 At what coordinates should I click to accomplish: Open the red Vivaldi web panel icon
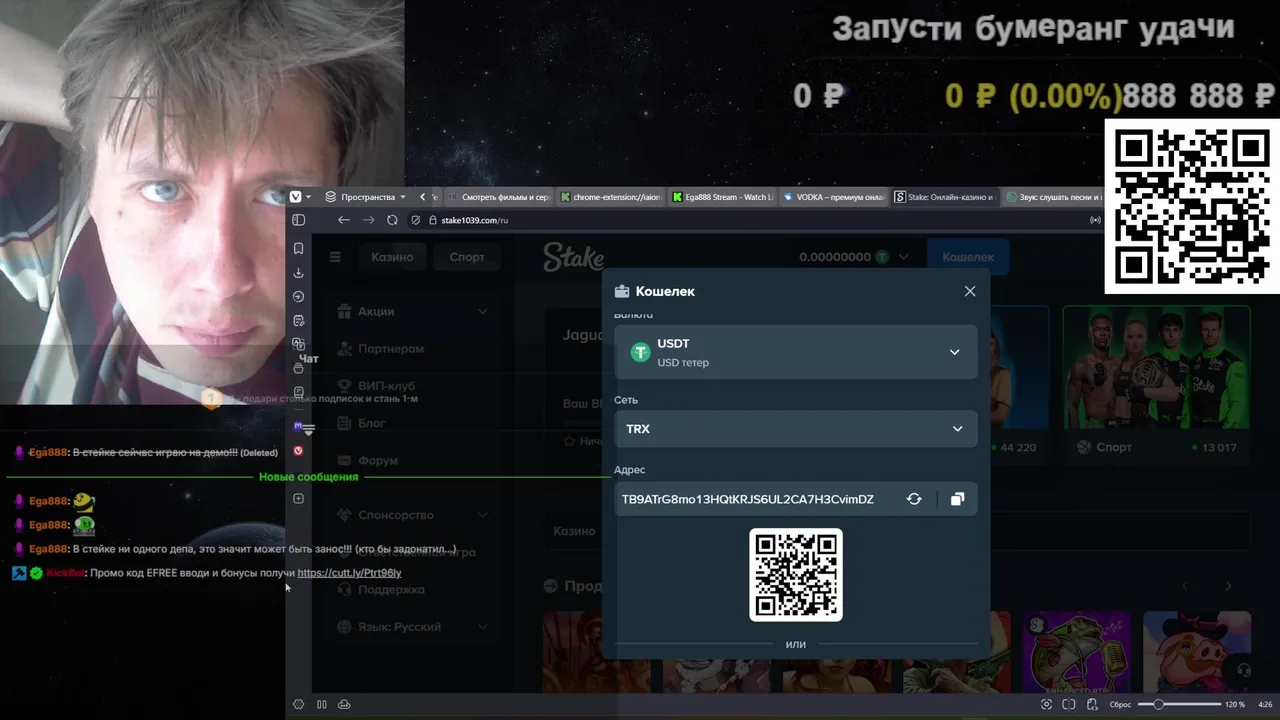(x=298, y=451)
